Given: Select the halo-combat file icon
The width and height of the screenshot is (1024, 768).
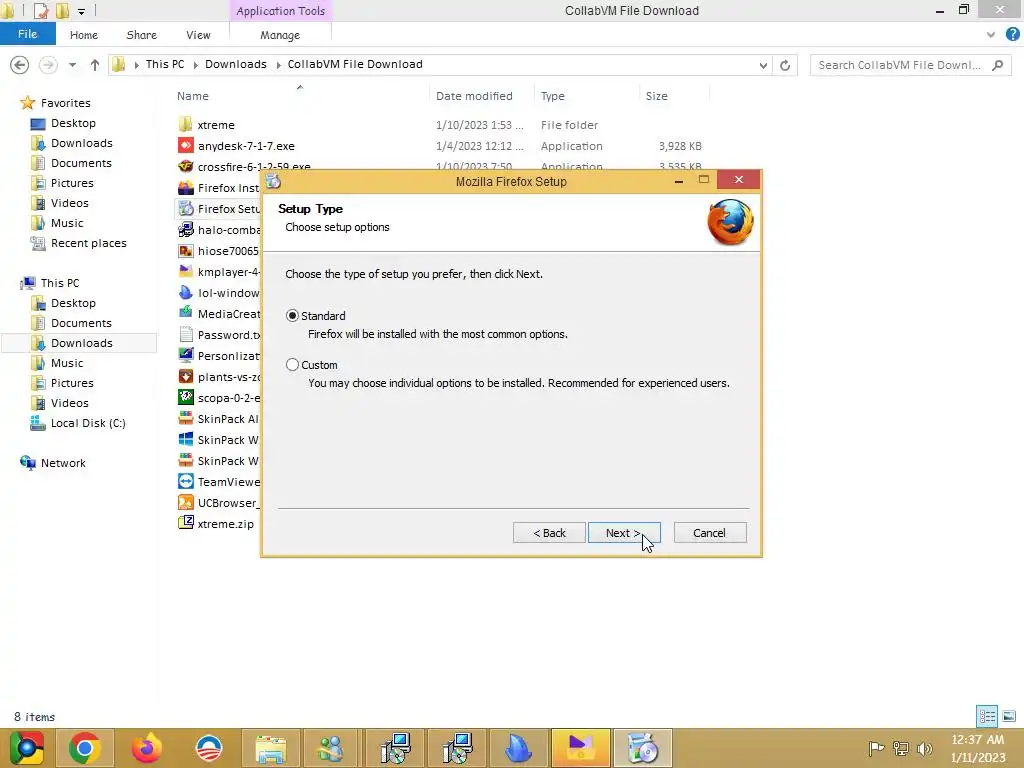Looking at the screenshot, I should [185, 230].
